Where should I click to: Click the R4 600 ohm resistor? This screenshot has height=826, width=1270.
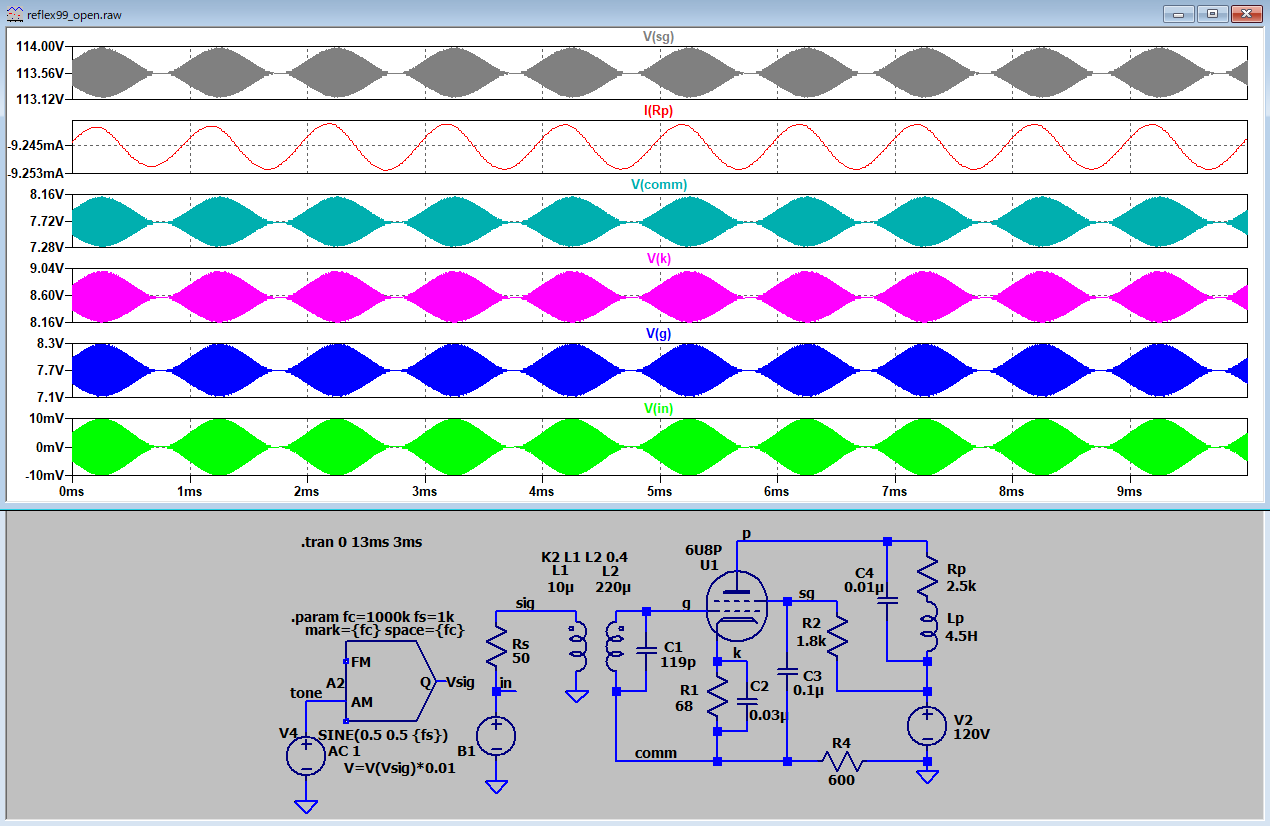(841, 762)
